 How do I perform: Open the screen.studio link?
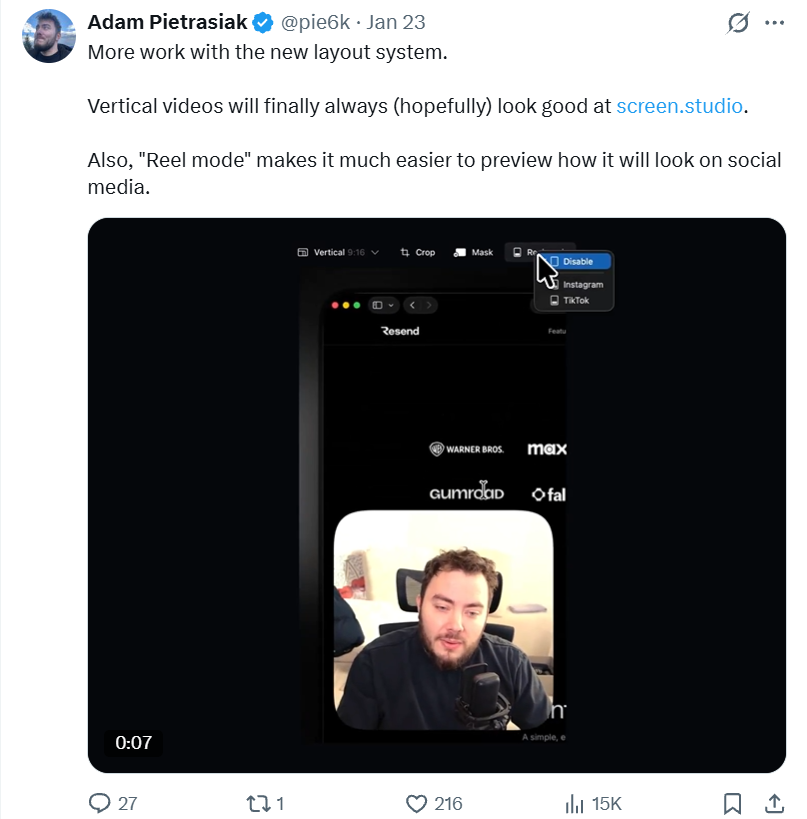679,105
